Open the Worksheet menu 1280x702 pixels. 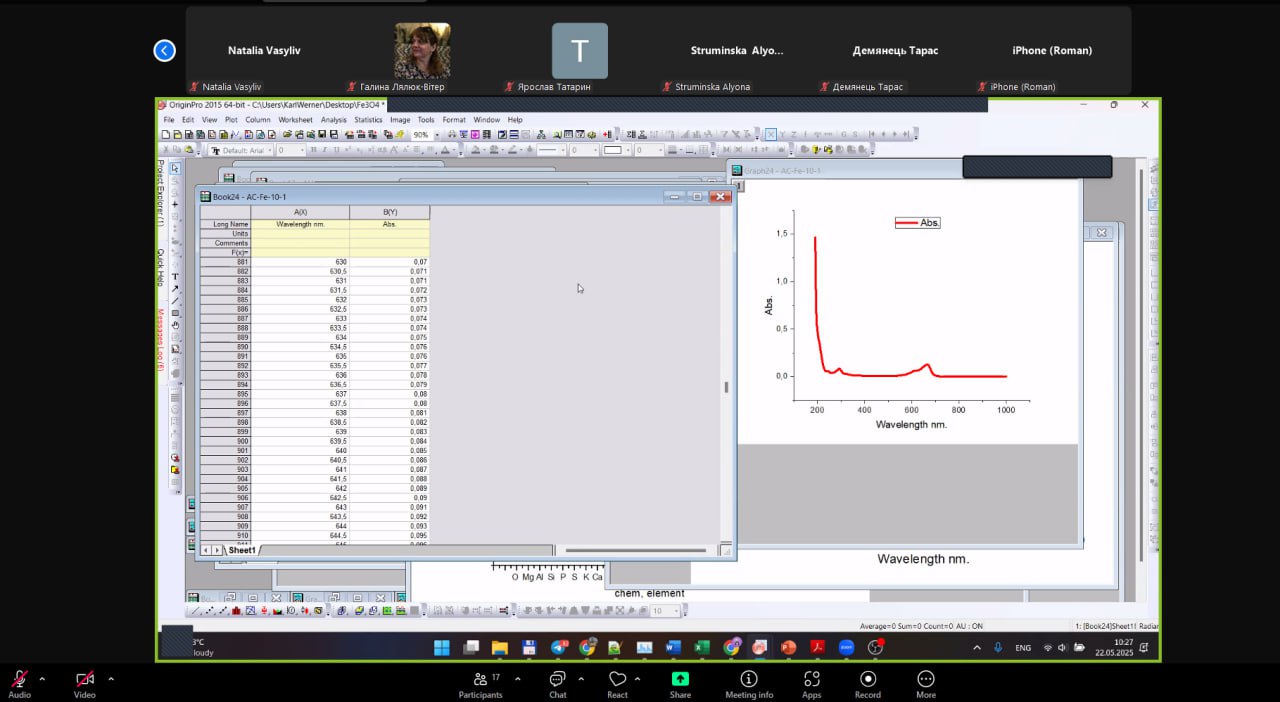coord(295,120)
